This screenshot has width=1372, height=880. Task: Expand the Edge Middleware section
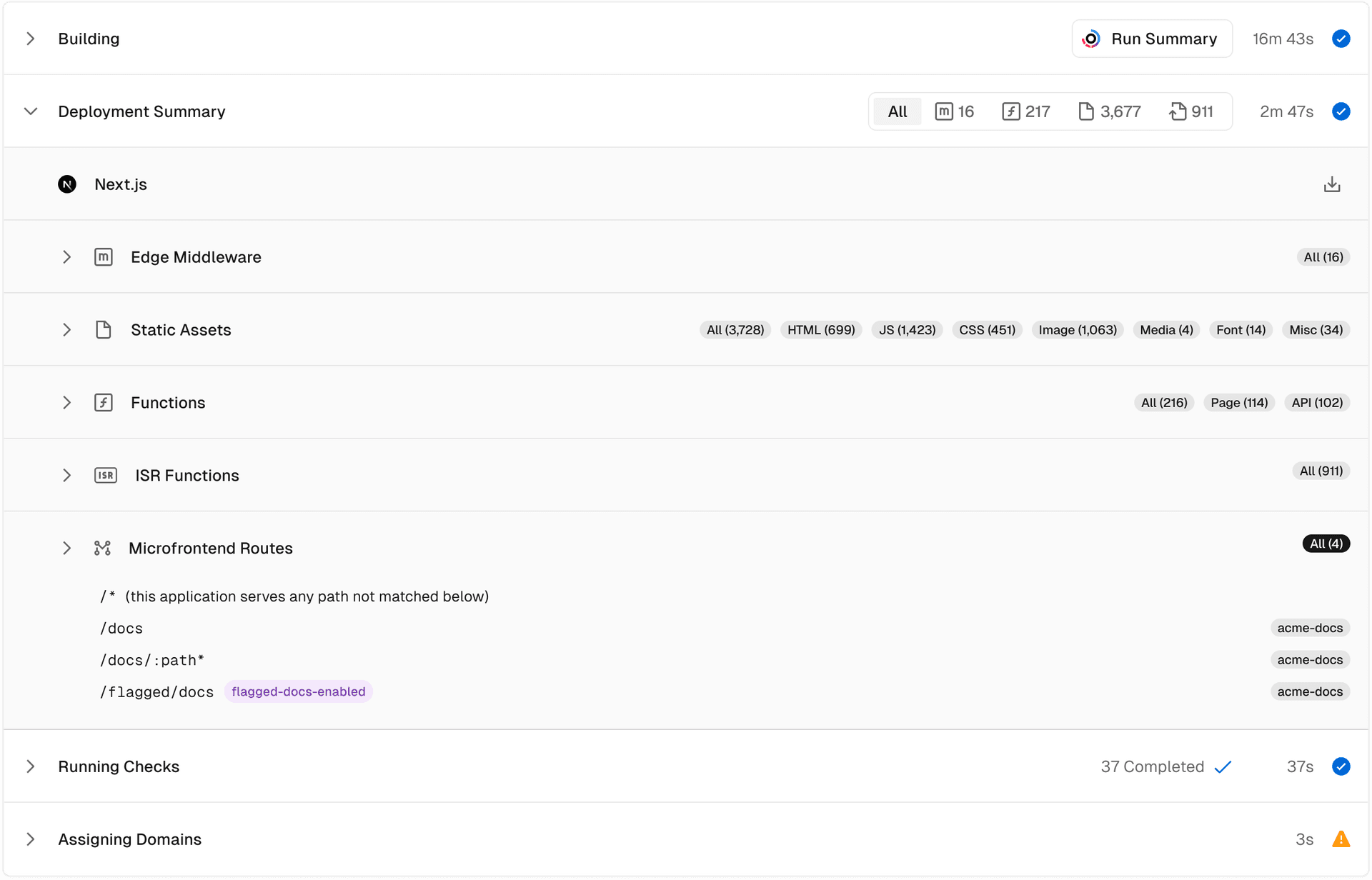click(x=67, y=256)
